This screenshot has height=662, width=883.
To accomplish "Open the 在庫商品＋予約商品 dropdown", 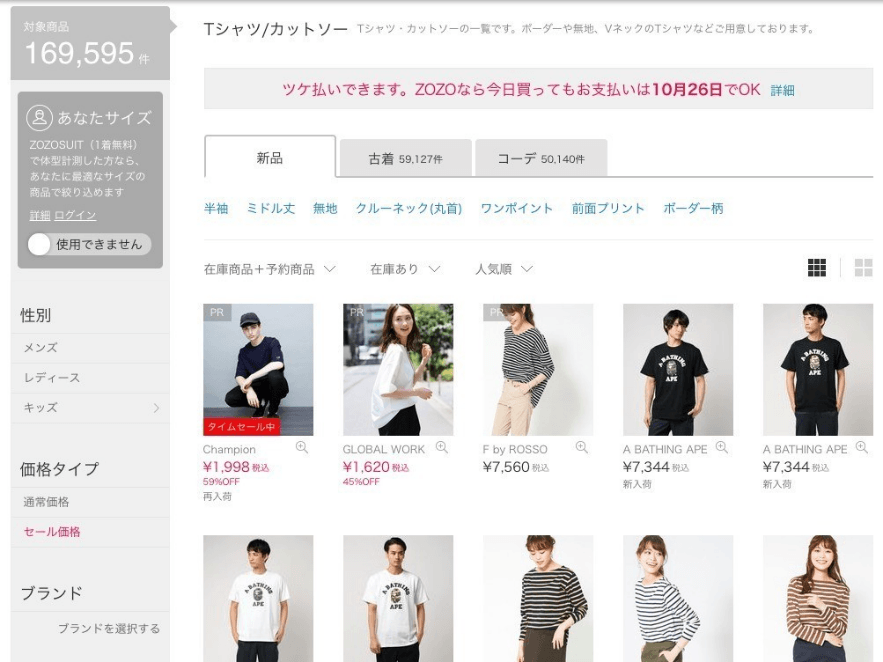I will click(x=269, y=269).
